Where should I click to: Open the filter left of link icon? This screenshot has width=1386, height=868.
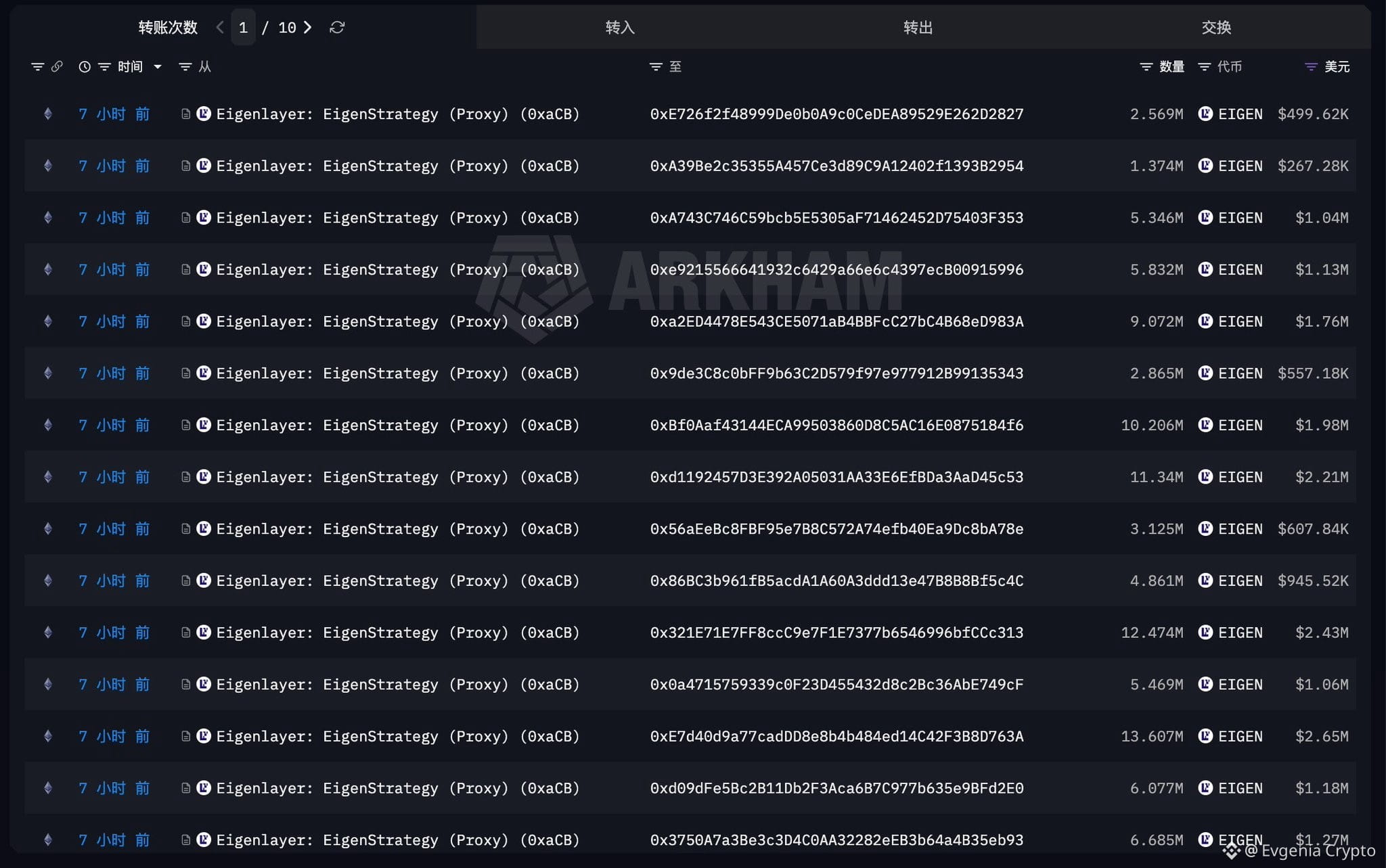38,66
